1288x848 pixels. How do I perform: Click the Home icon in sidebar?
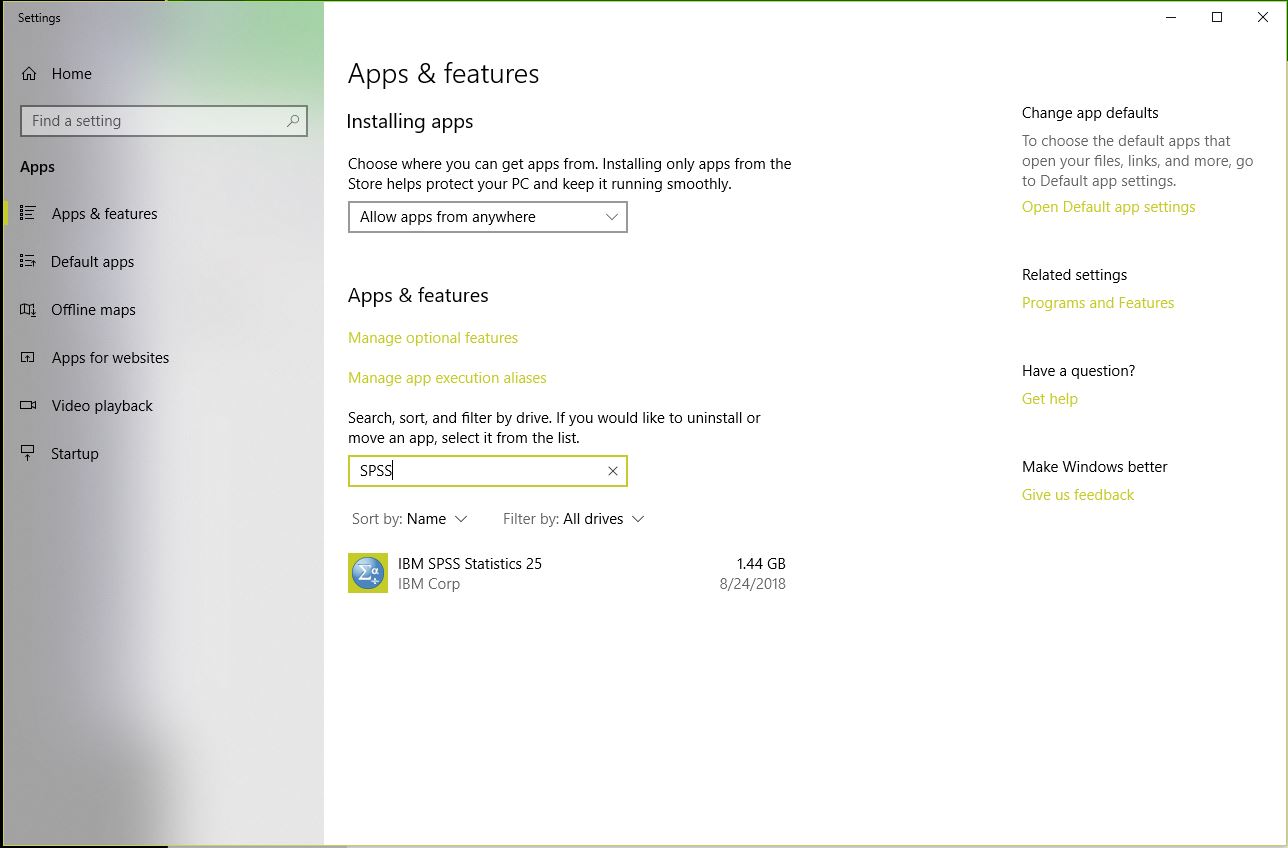29,74
